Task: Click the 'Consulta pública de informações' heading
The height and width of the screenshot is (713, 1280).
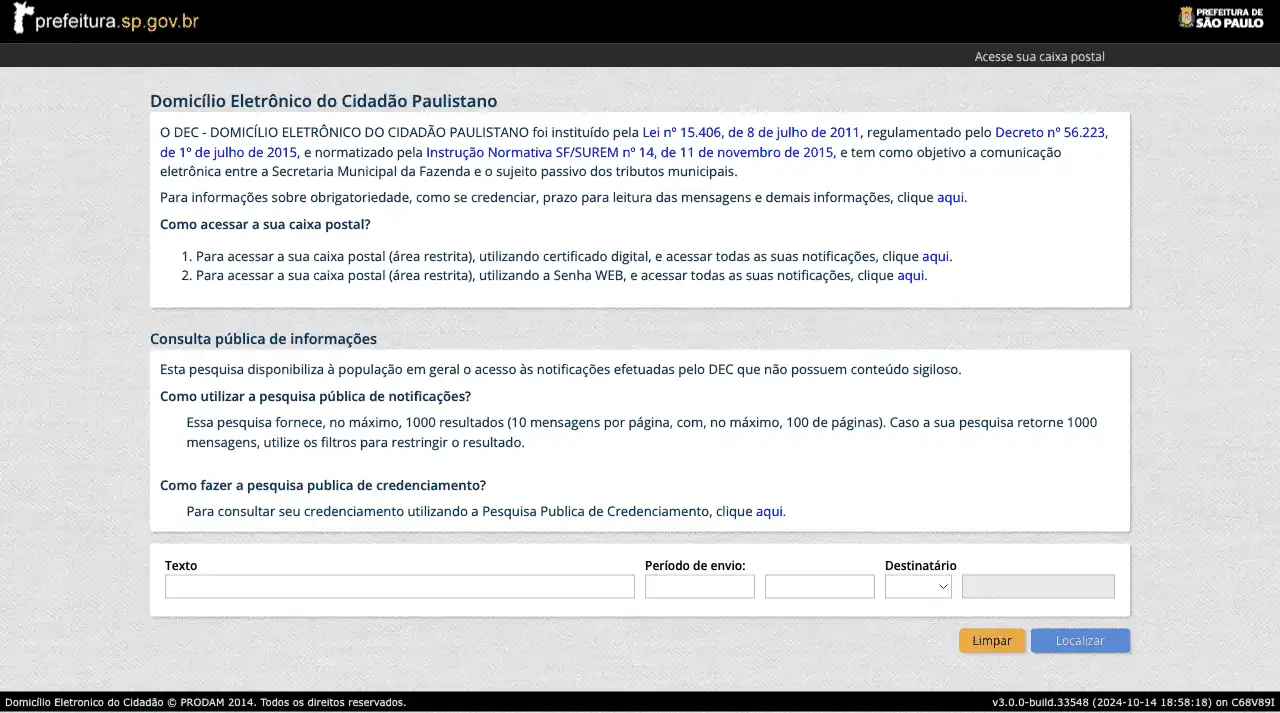Action: (263, 339)
